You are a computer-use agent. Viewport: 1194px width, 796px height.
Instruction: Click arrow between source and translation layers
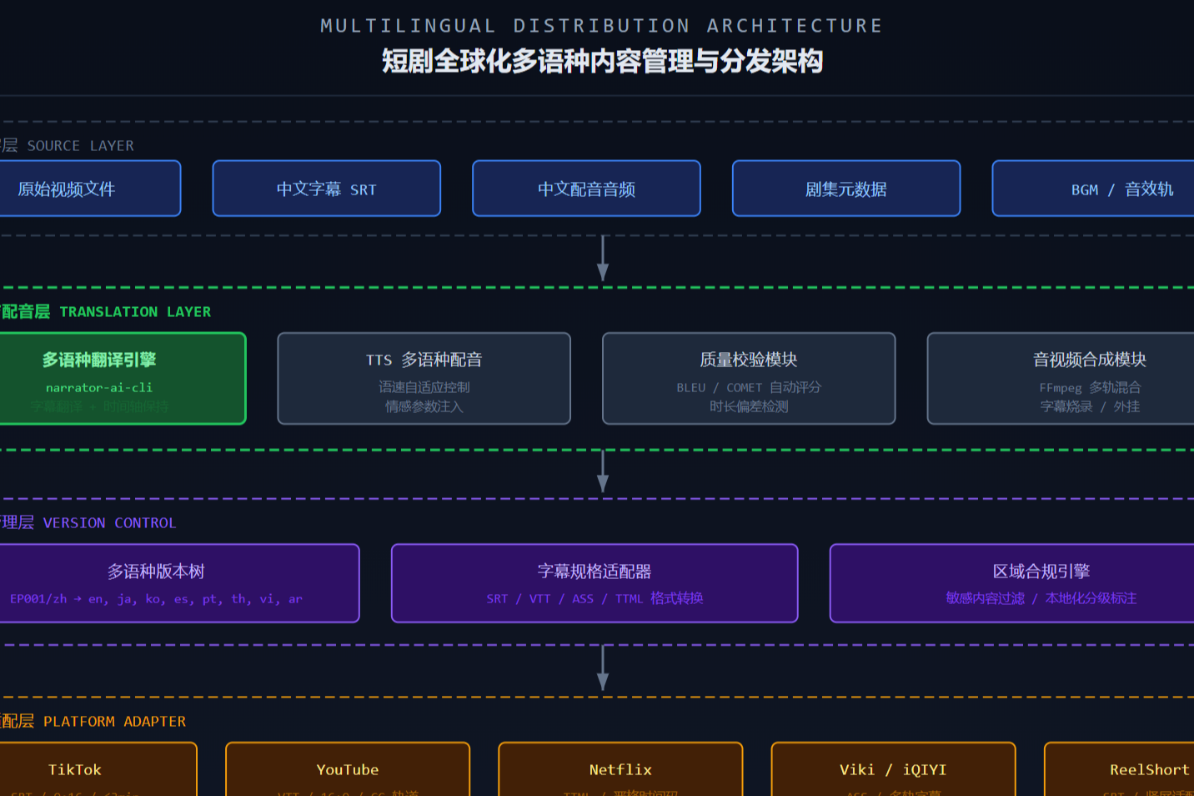(x=603, y=258)
